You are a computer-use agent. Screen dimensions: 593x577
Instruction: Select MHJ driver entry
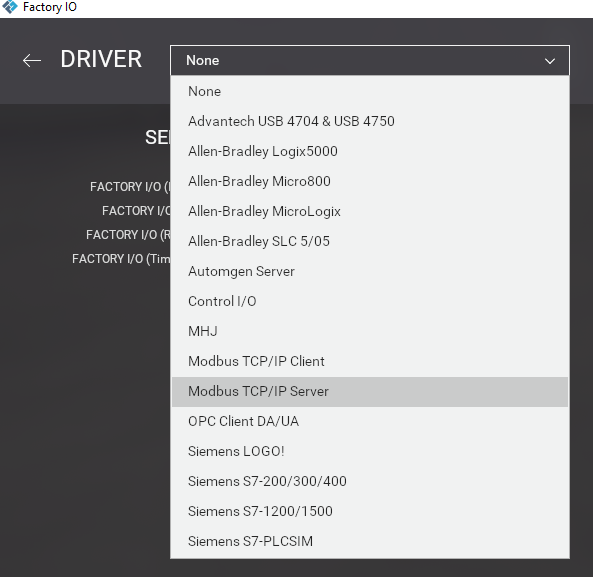[370, 331]
